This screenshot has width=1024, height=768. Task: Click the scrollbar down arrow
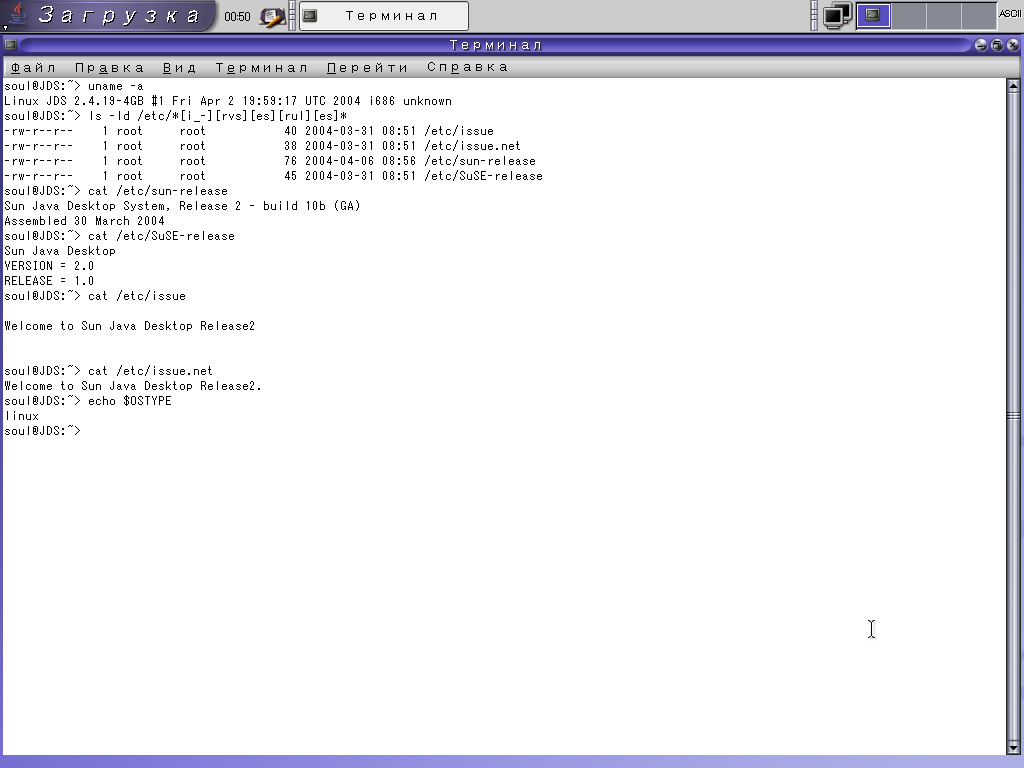tap(1014, 747)
